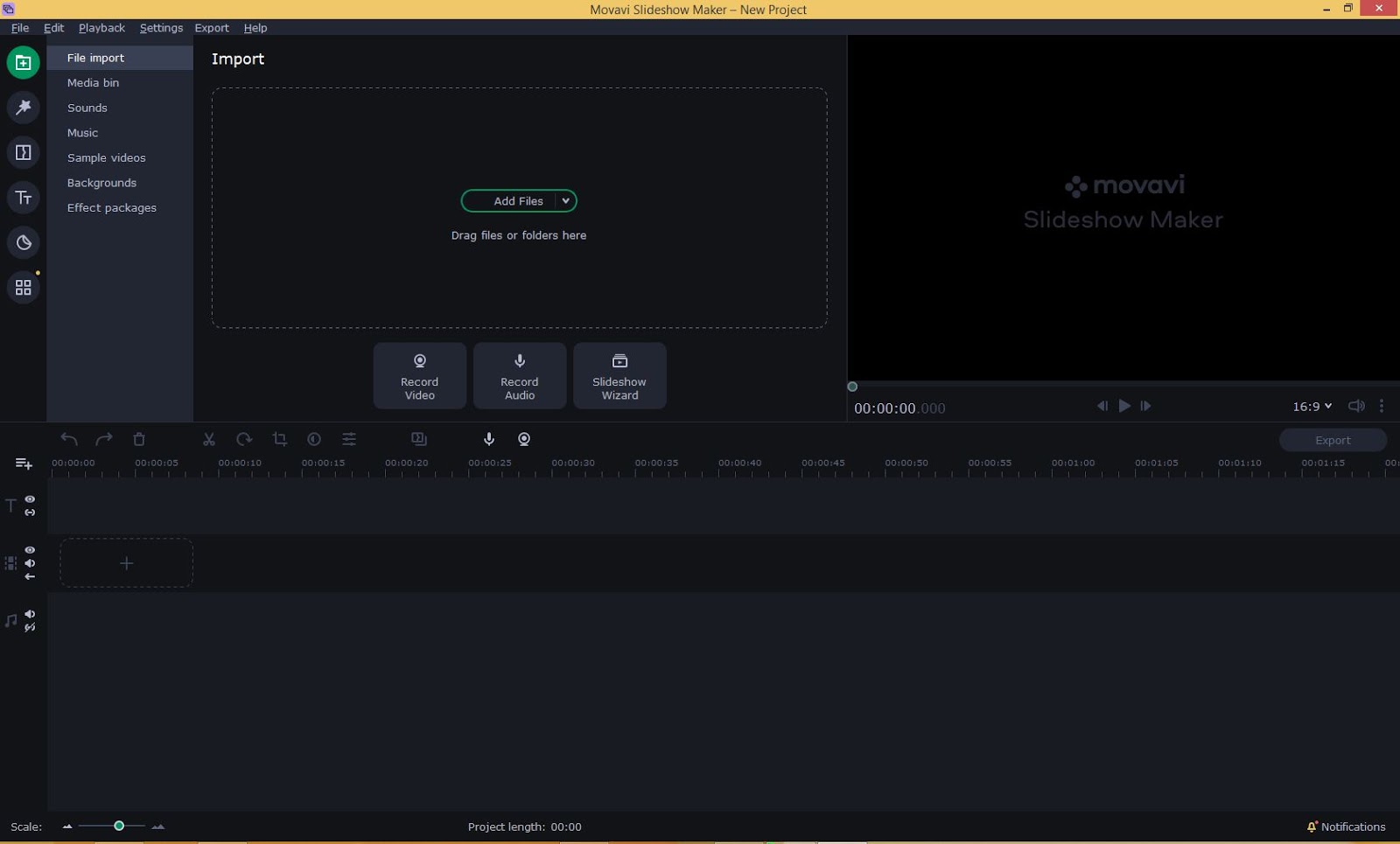Click the plus placeholder on video track
1400x844 pixels.
126,563
